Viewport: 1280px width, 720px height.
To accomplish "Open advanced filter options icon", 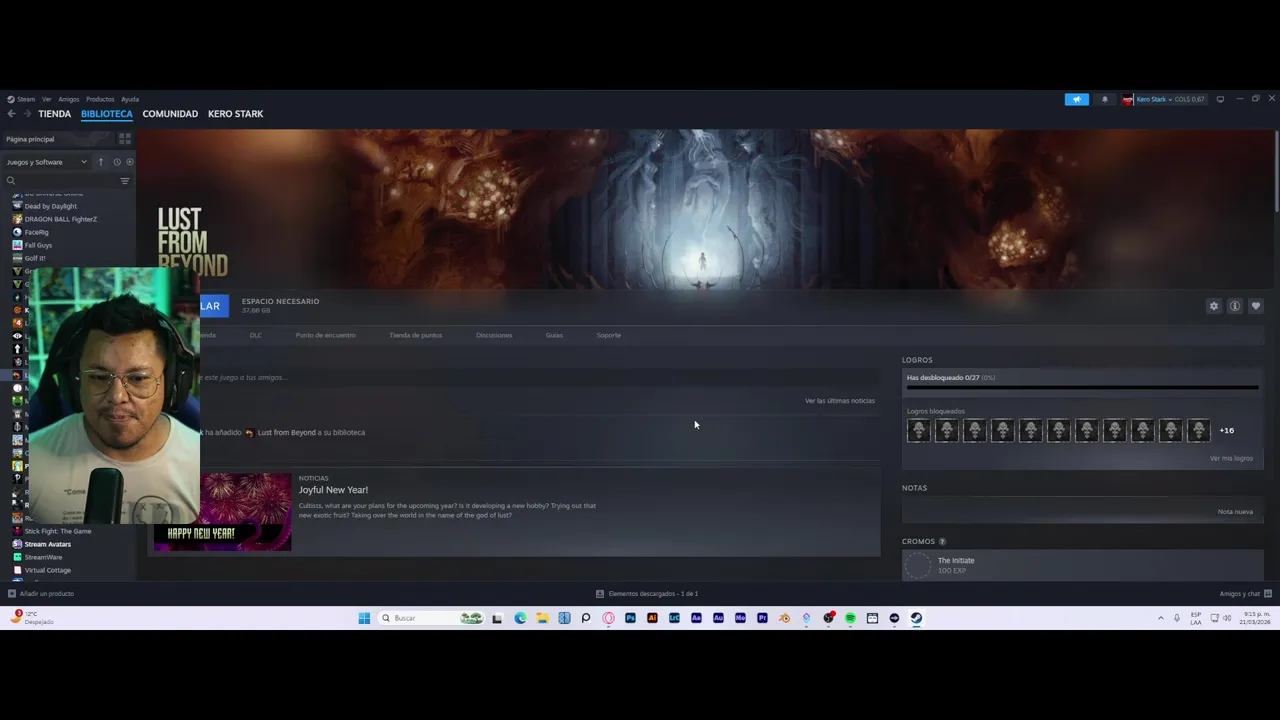I will click(x=125, y=181).
